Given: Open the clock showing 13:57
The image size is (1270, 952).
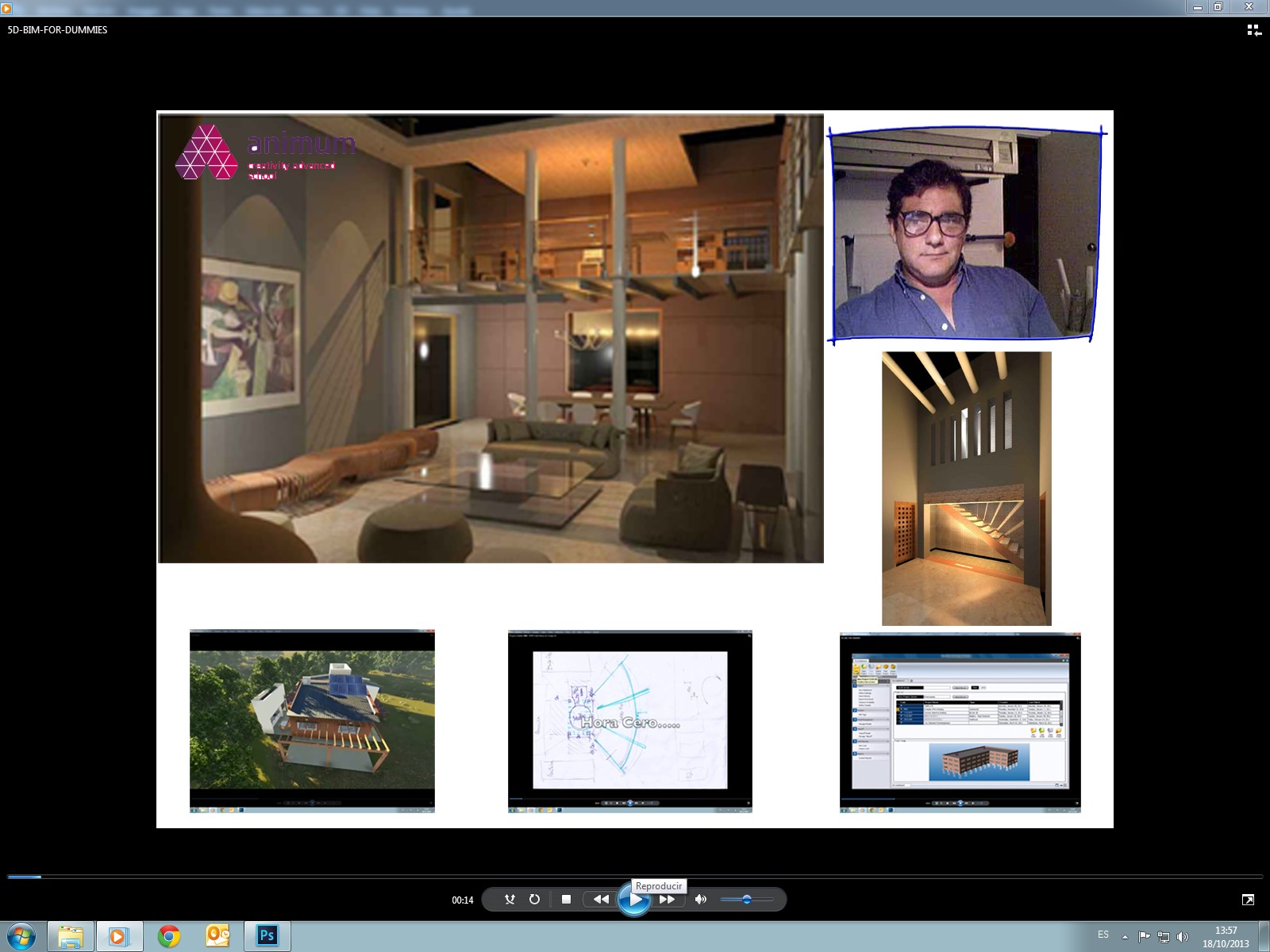Looking at the screenshot, I should [x=1226, y=936].
